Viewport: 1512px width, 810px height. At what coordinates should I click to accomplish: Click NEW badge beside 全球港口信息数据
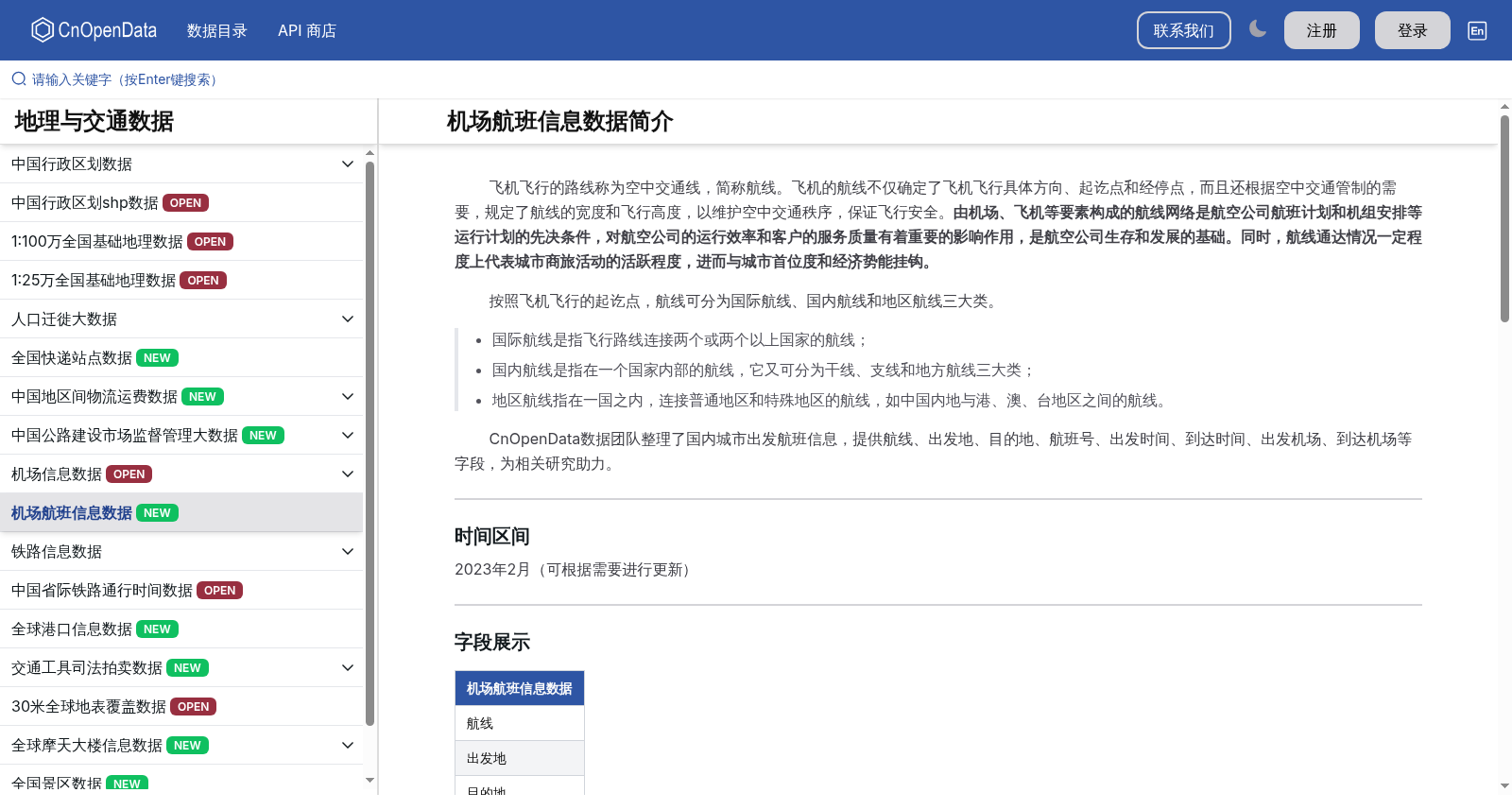point(158,629)
